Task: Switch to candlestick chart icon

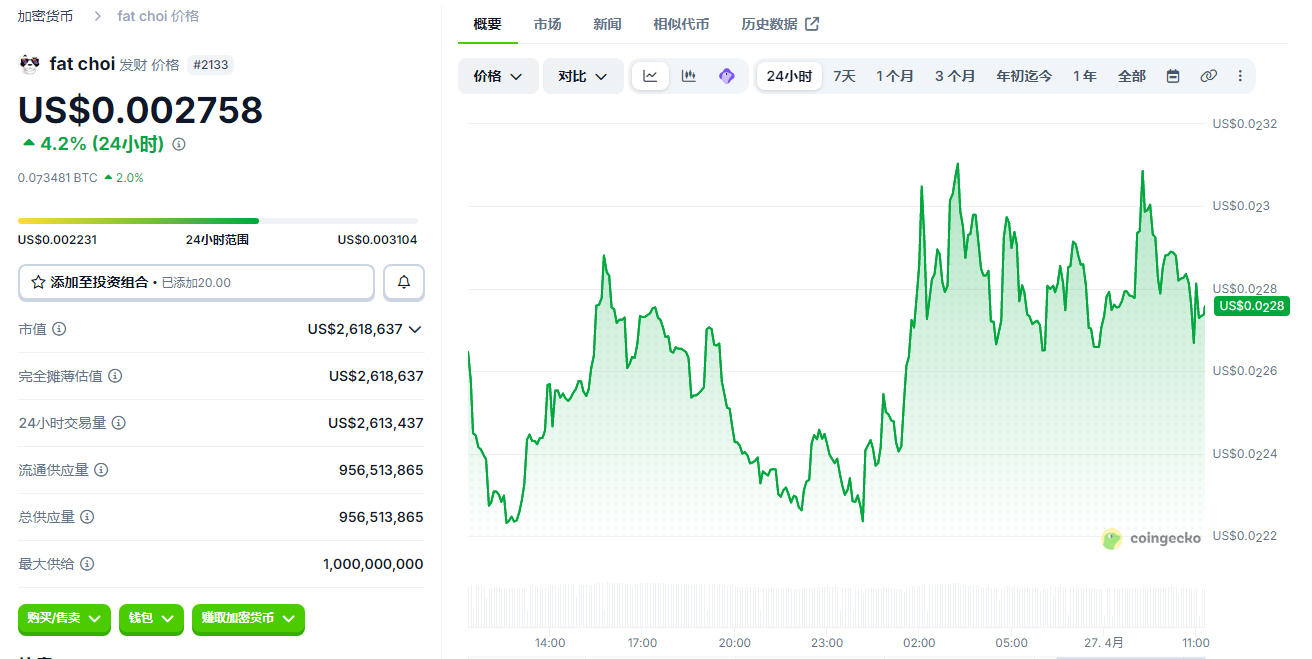Action: (688, 76)
